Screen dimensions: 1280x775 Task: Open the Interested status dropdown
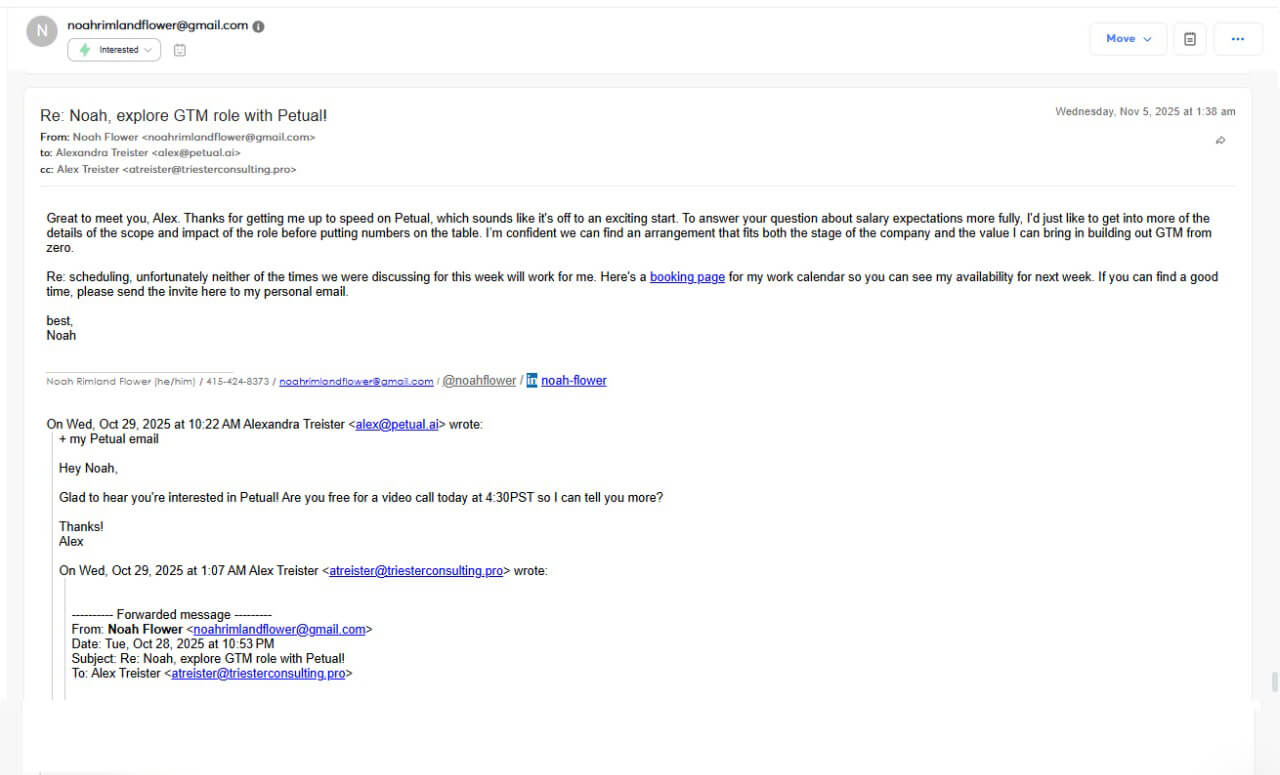point(114,50)
